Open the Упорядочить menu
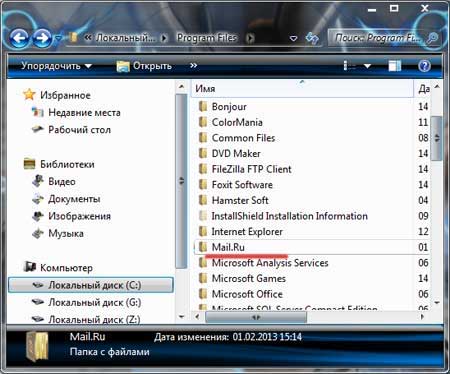The height and width of the screenshot is (374, 450). (x=56, y=66)
